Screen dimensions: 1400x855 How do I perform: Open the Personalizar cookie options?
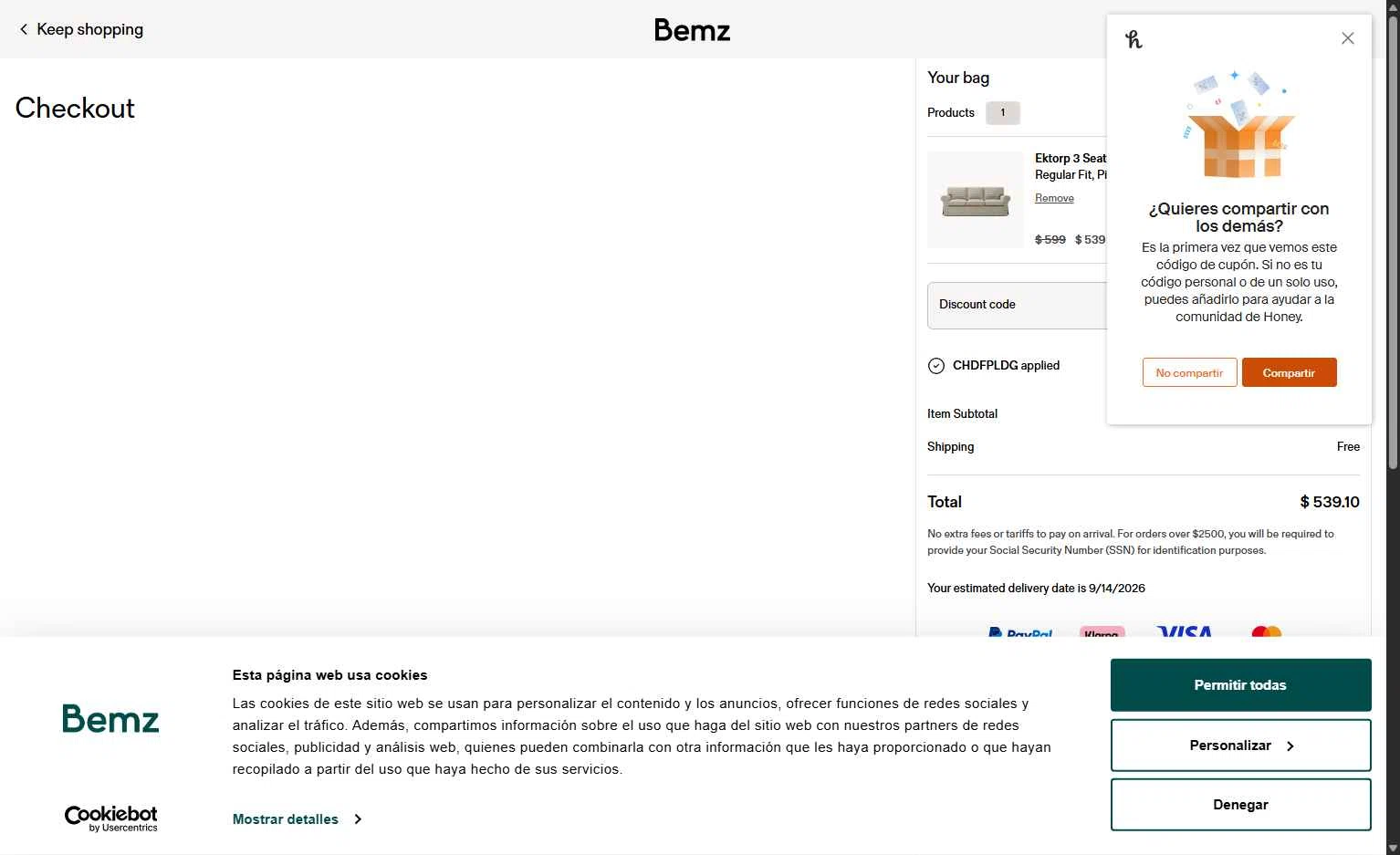click(x=1240, y=746)
